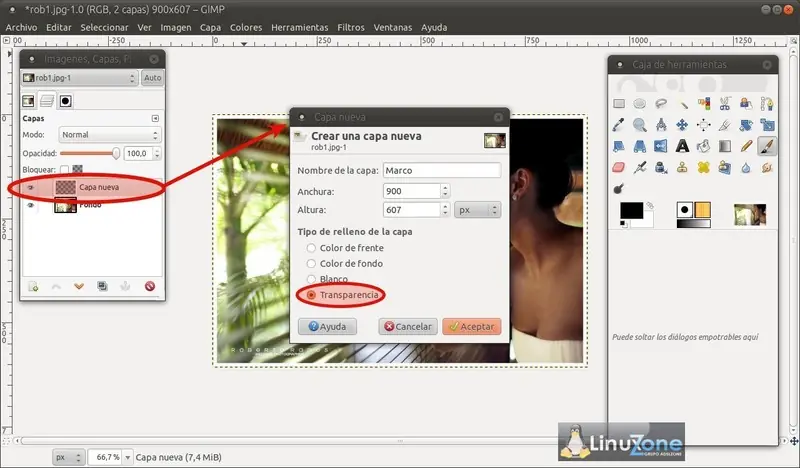Screen dimensions: 800x468
Task: Select the Fuzzy Select wand tool
Action: tap(683, 104)
